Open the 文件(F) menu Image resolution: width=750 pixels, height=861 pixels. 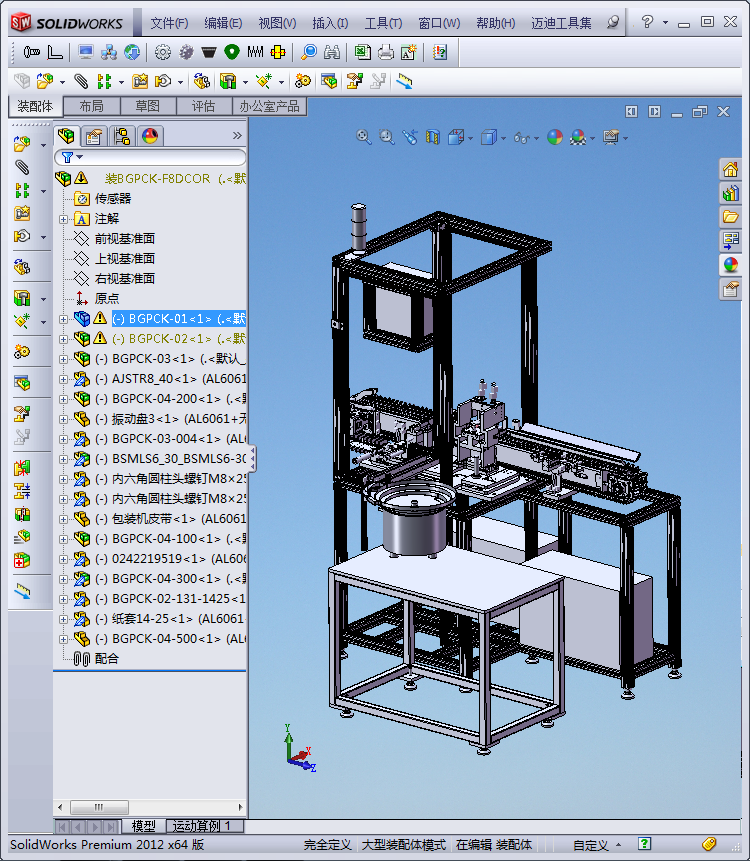point(169,23)
